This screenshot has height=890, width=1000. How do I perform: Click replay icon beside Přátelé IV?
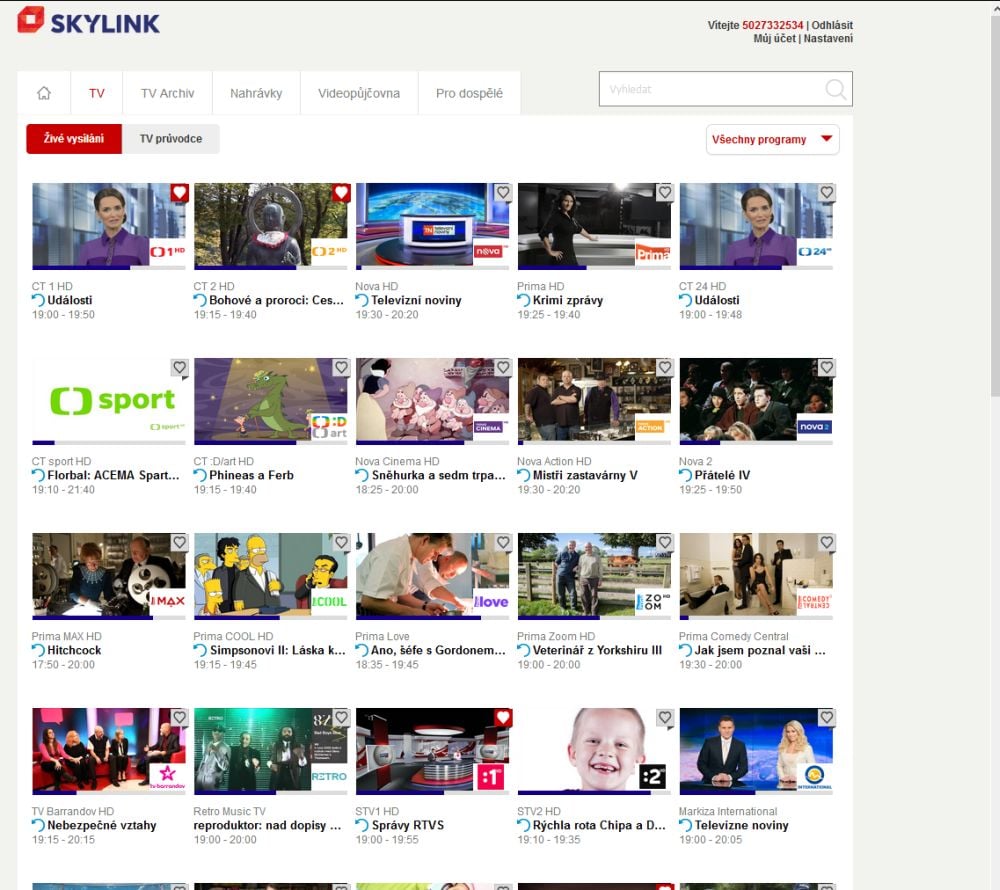click(x=686, y=476)
